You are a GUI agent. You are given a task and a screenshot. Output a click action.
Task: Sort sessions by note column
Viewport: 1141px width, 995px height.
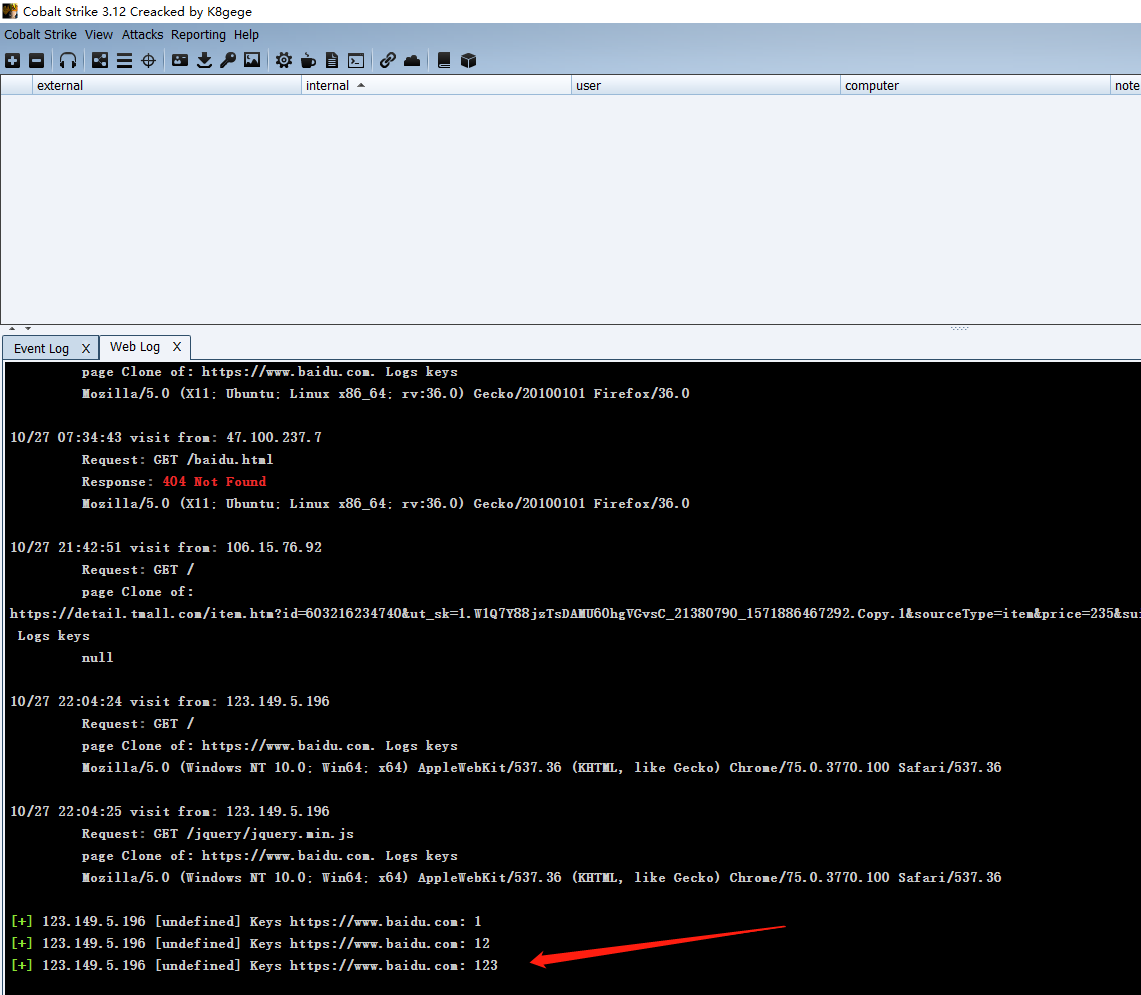1126,85
